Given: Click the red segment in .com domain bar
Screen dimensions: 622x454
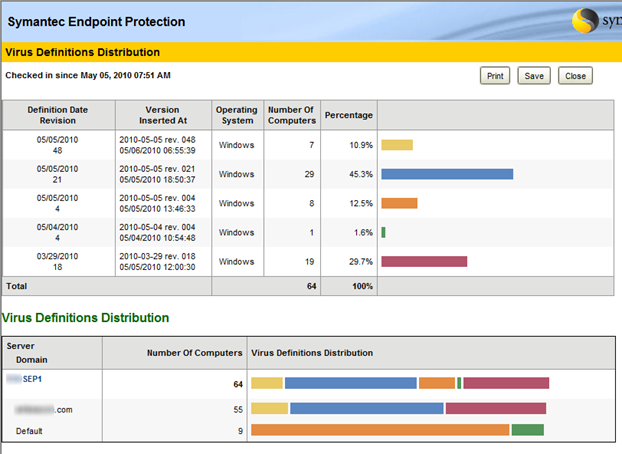Looking at the screenshot, I should pos(496,408).
